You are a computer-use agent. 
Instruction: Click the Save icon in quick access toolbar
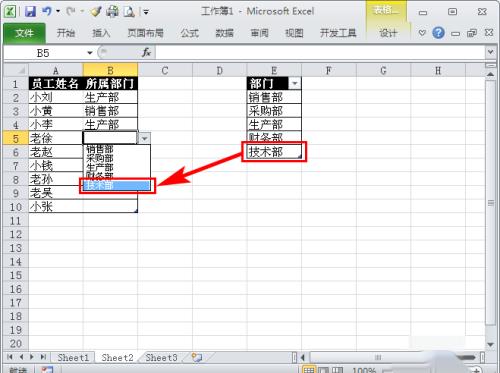pyautogui.click(x=30, y=12)
